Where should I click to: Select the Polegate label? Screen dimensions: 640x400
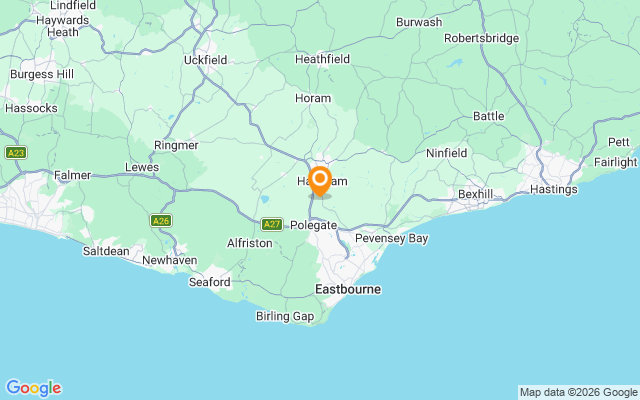[313, 225]
